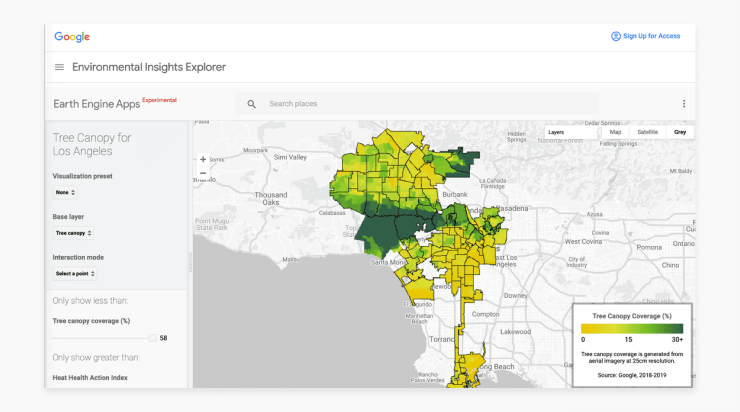740x412 pixels.
Task: Zoom in the map with plus button
Action: (x=203, y=160)
